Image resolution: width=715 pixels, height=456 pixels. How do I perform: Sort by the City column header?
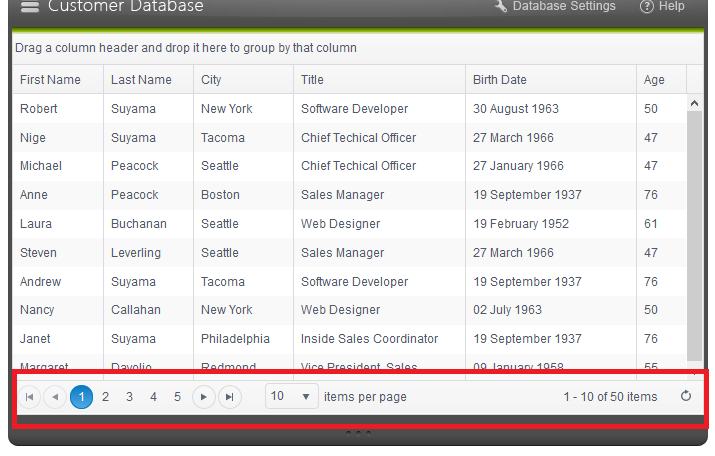[x=211, y=80]
